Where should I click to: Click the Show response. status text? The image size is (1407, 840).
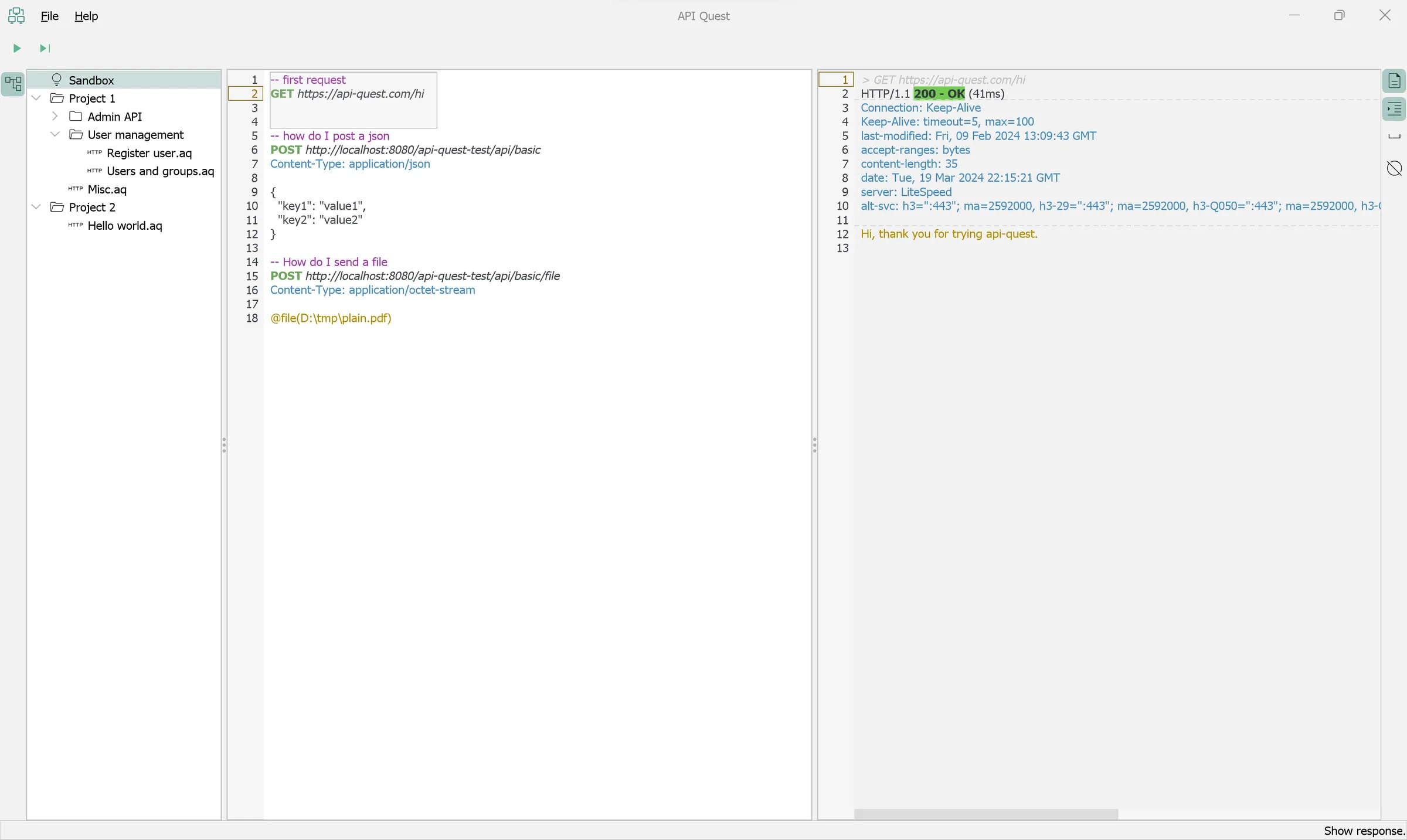[1364, 831]
